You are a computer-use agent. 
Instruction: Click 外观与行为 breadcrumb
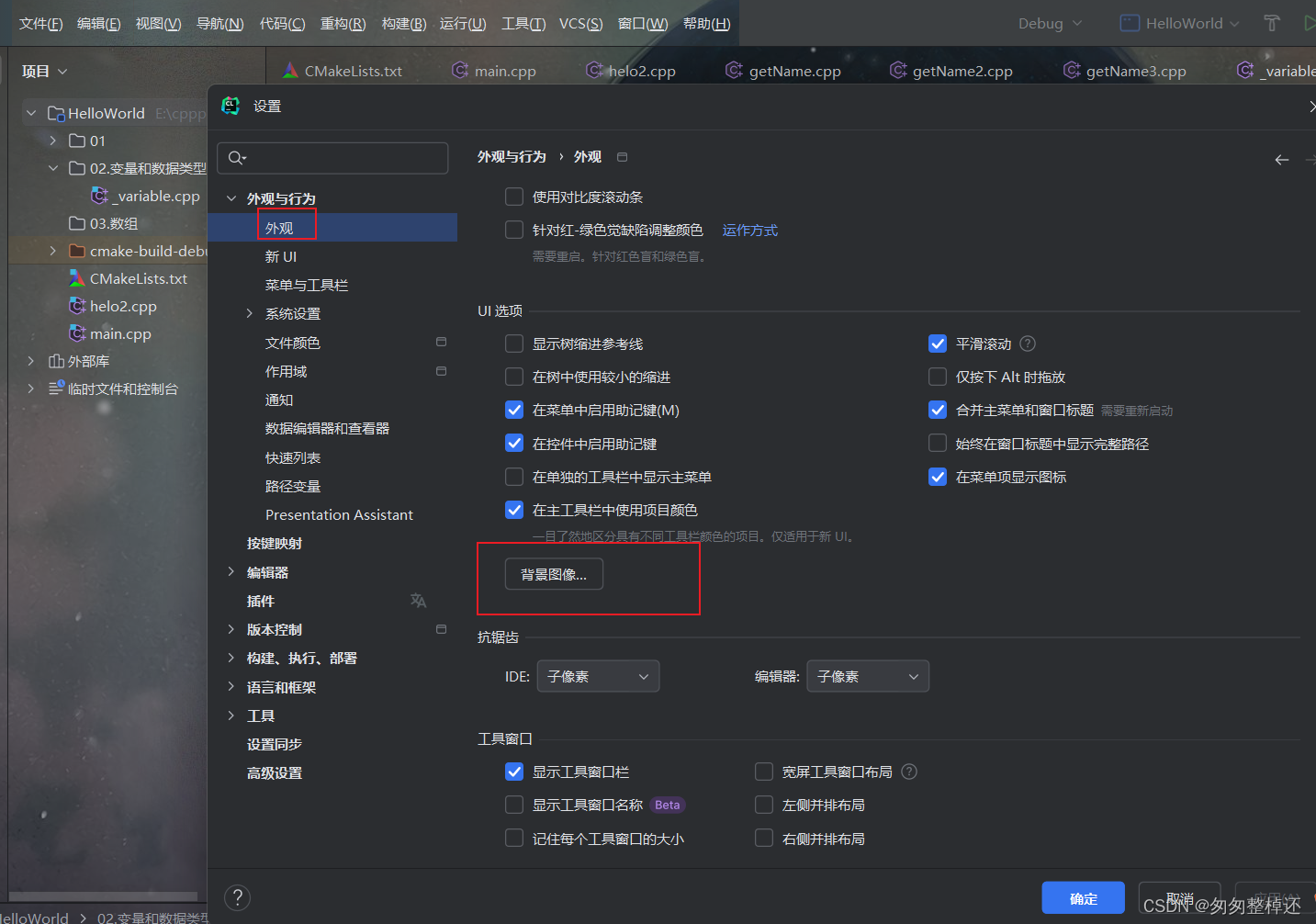[512, 157]
